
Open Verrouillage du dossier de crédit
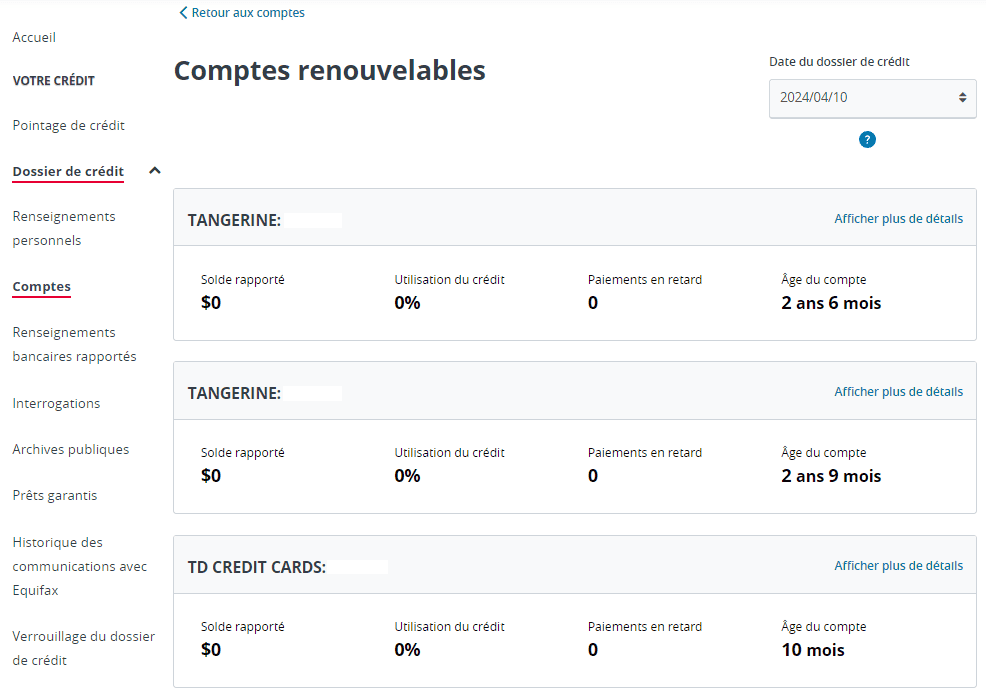pyautogui.click(x=83, y=648)
